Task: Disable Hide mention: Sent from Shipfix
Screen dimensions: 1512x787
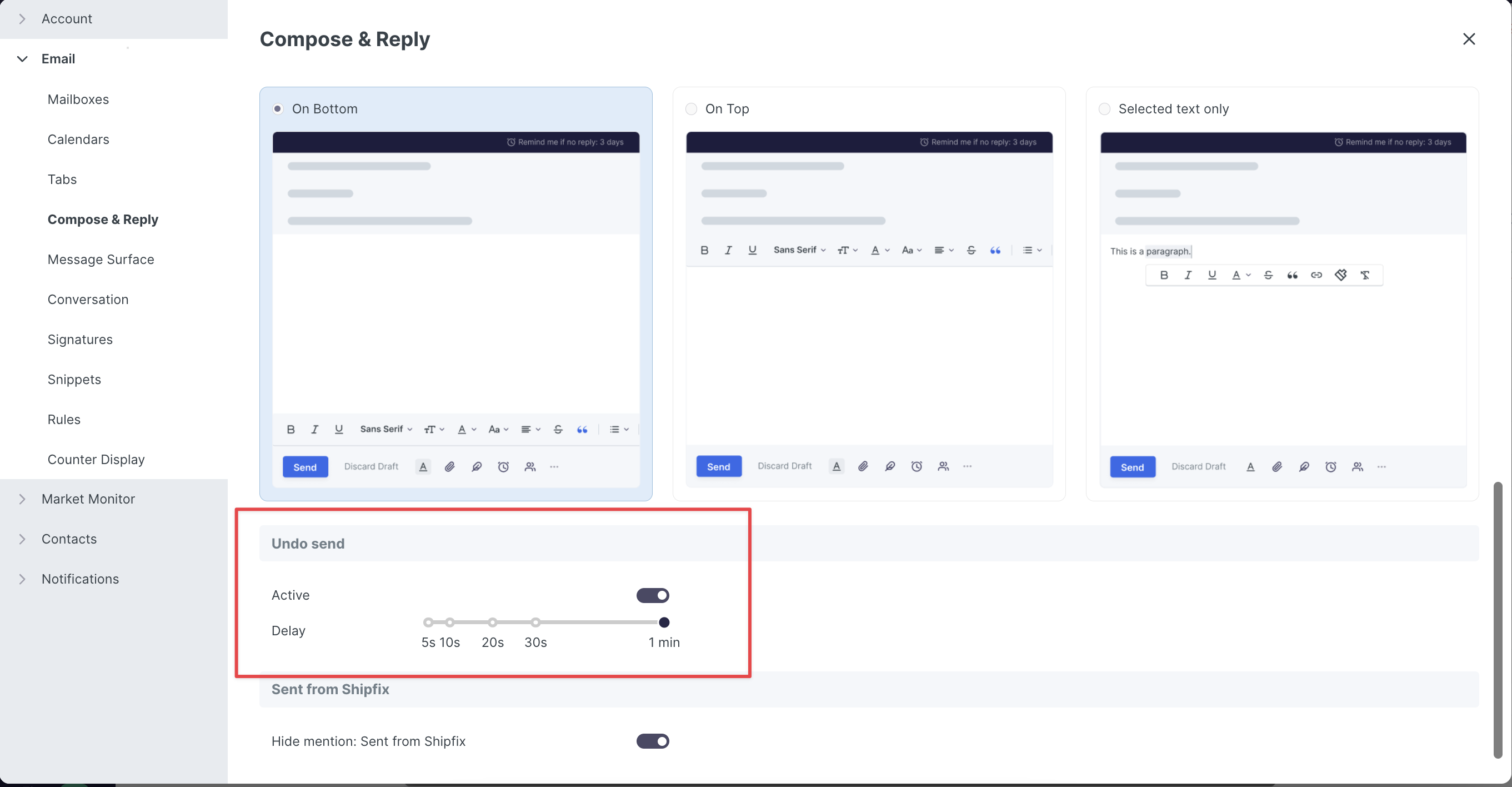Action: pyautogui.click(x=653, y=741)
